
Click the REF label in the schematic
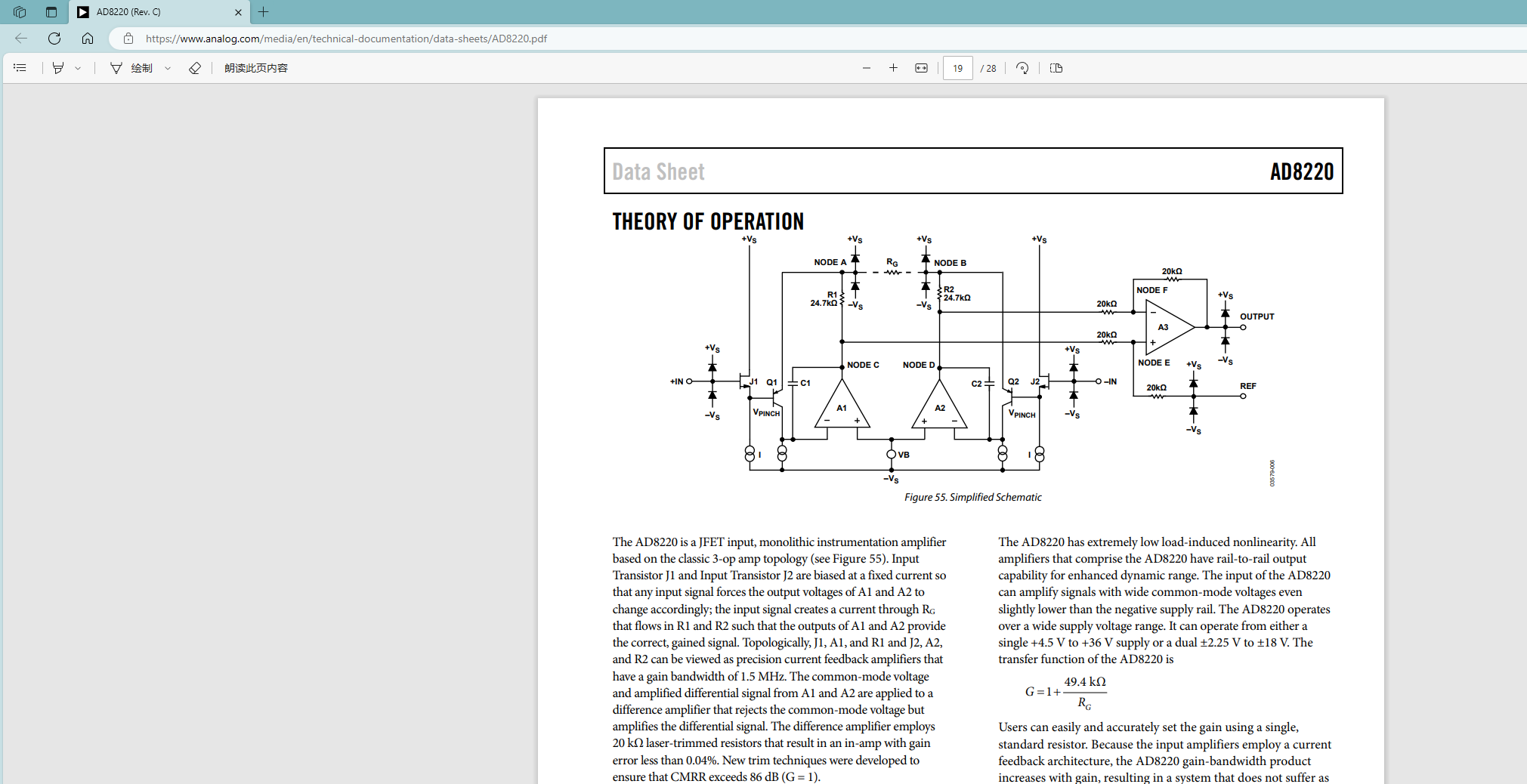pos(1247,386)
